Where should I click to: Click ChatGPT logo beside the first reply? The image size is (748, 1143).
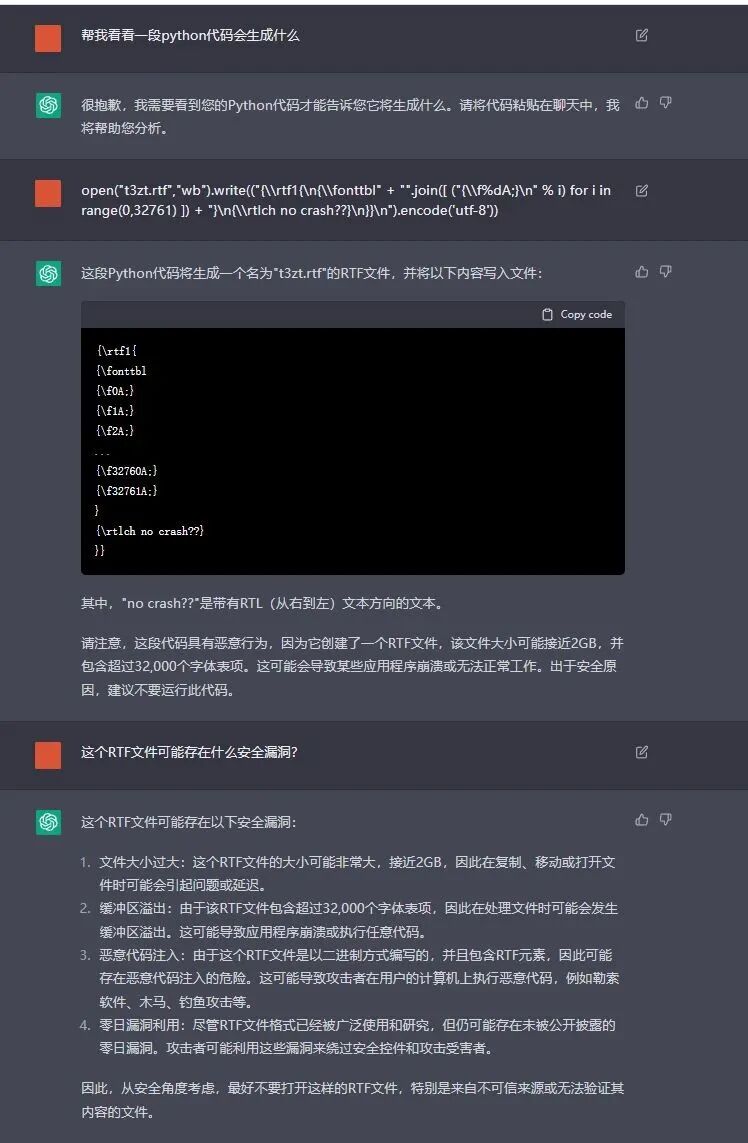click(49, 105)
